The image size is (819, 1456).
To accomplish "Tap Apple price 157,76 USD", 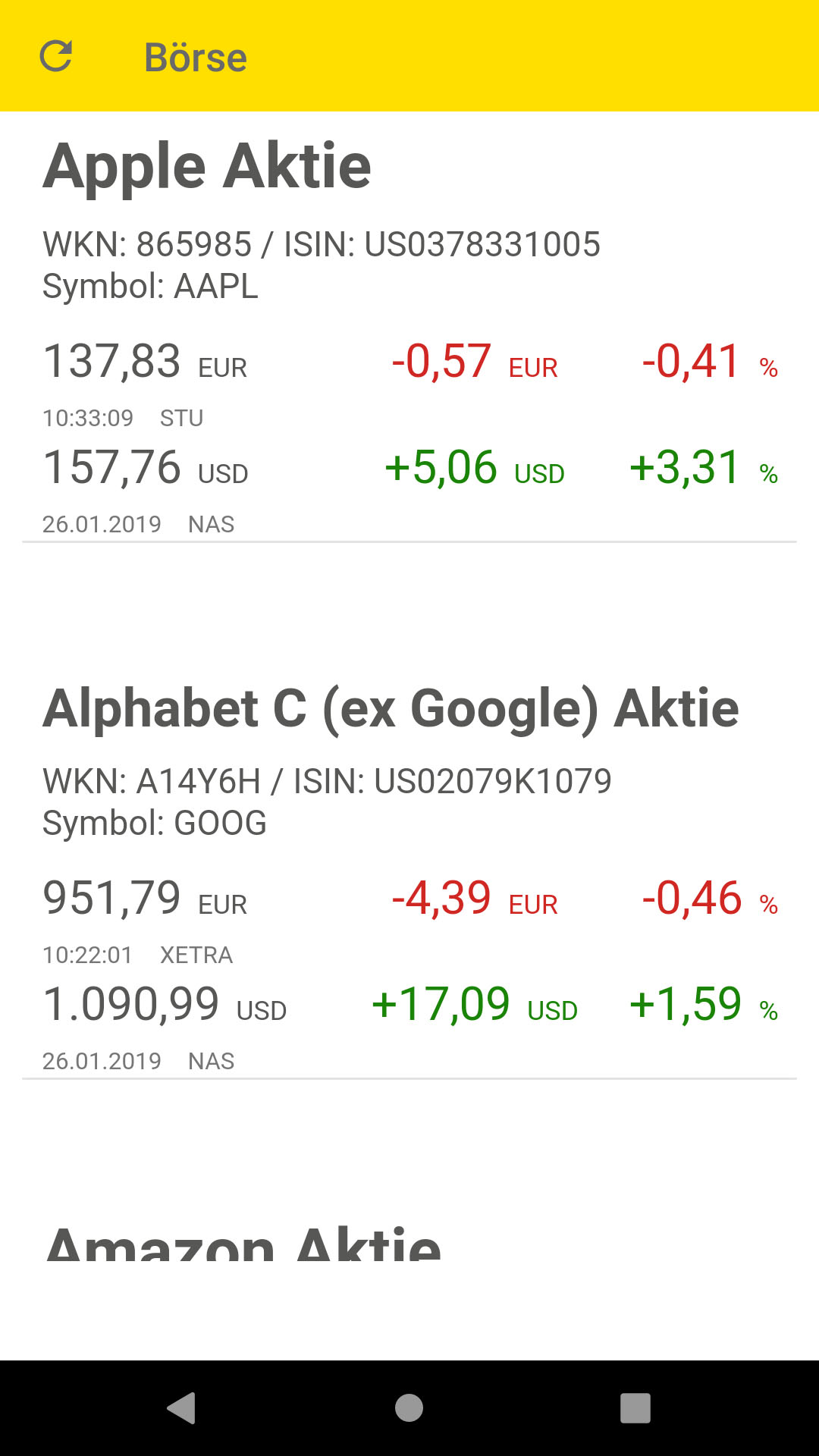I will click(x=145, y=467).
